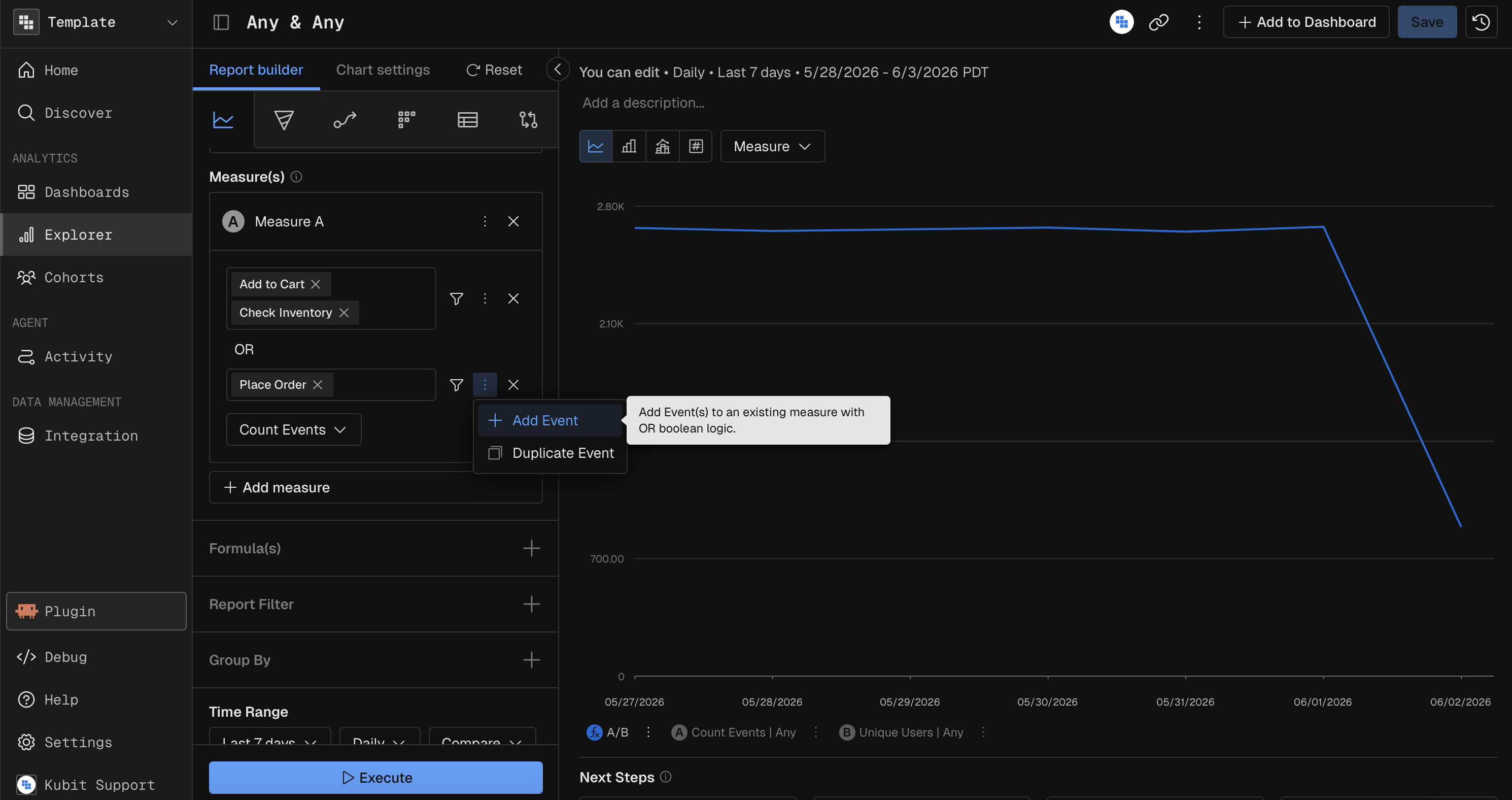Viewport: 1512px width, 800px height.
Task: Open version history clock icon
Action: [x=1481, y=22]
